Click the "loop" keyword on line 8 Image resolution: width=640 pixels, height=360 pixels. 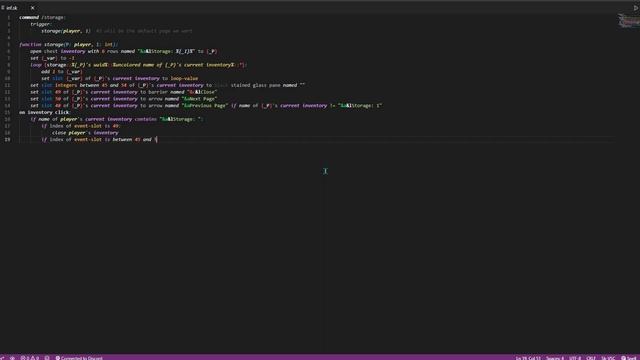tap(36, 65)
